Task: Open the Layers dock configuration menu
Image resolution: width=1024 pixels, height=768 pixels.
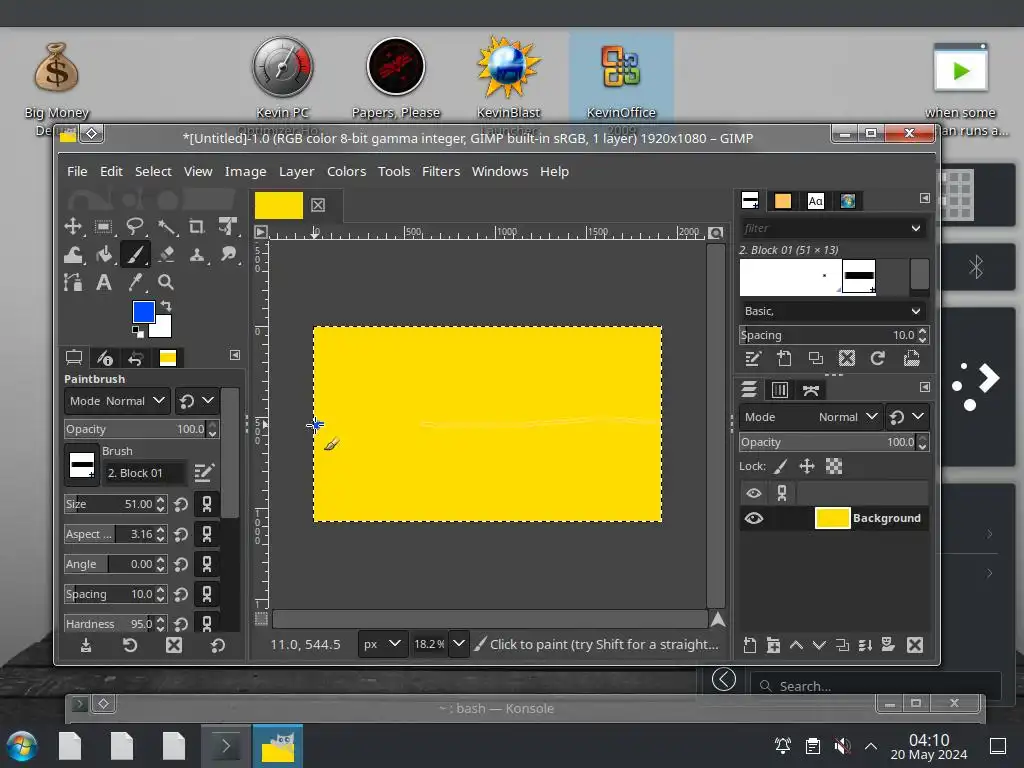Action: point(925,387)
